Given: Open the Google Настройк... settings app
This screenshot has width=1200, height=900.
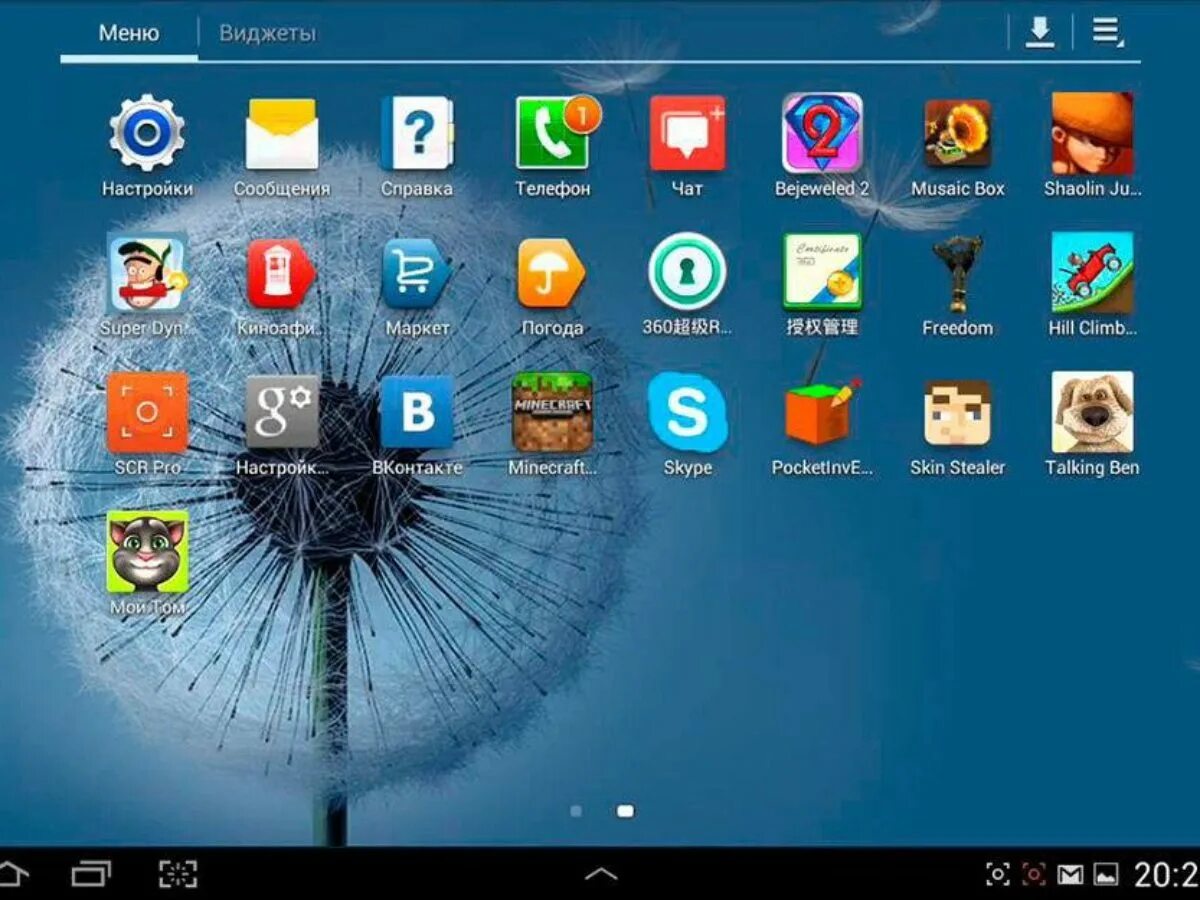Looking at the screenshot, I should point(282,412).
